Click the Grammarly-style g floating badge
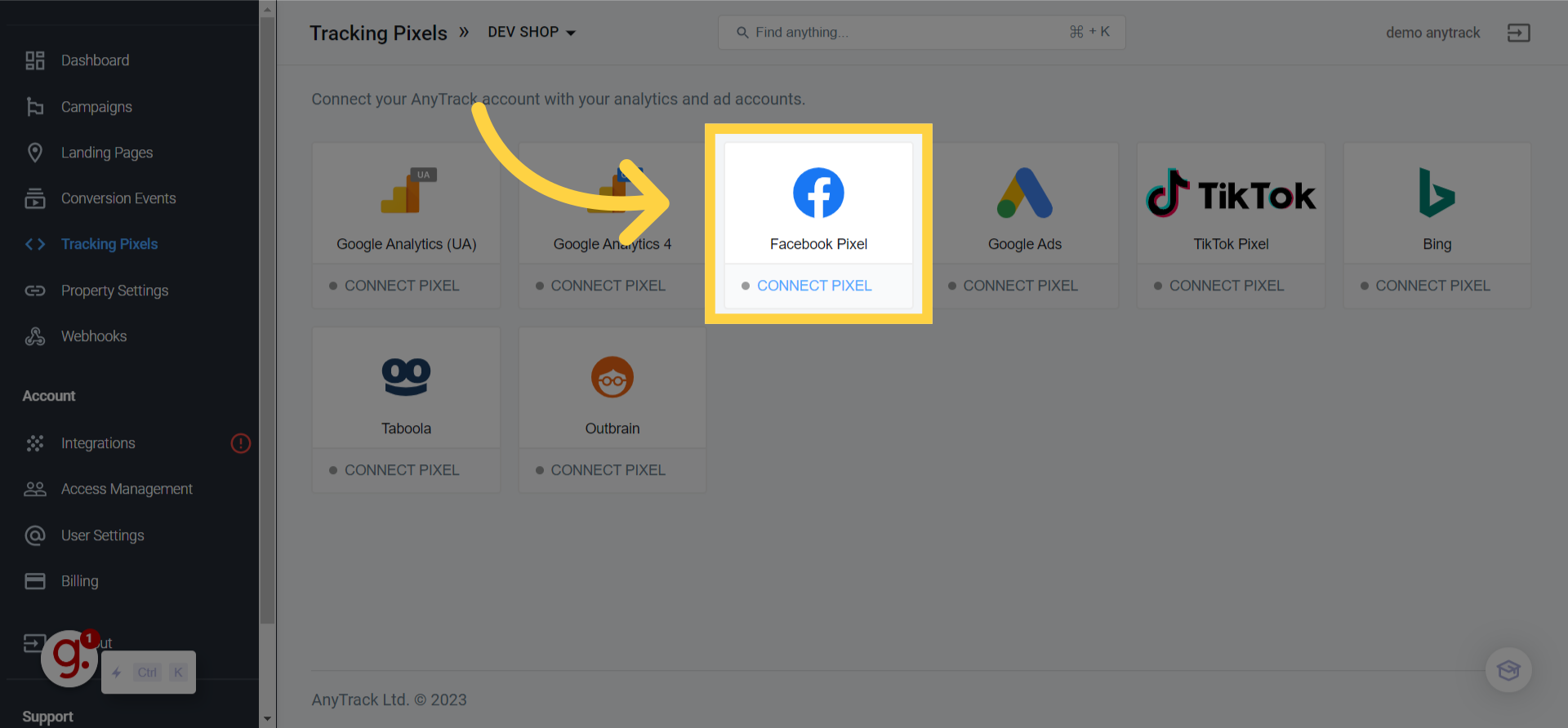 [69, 658]
